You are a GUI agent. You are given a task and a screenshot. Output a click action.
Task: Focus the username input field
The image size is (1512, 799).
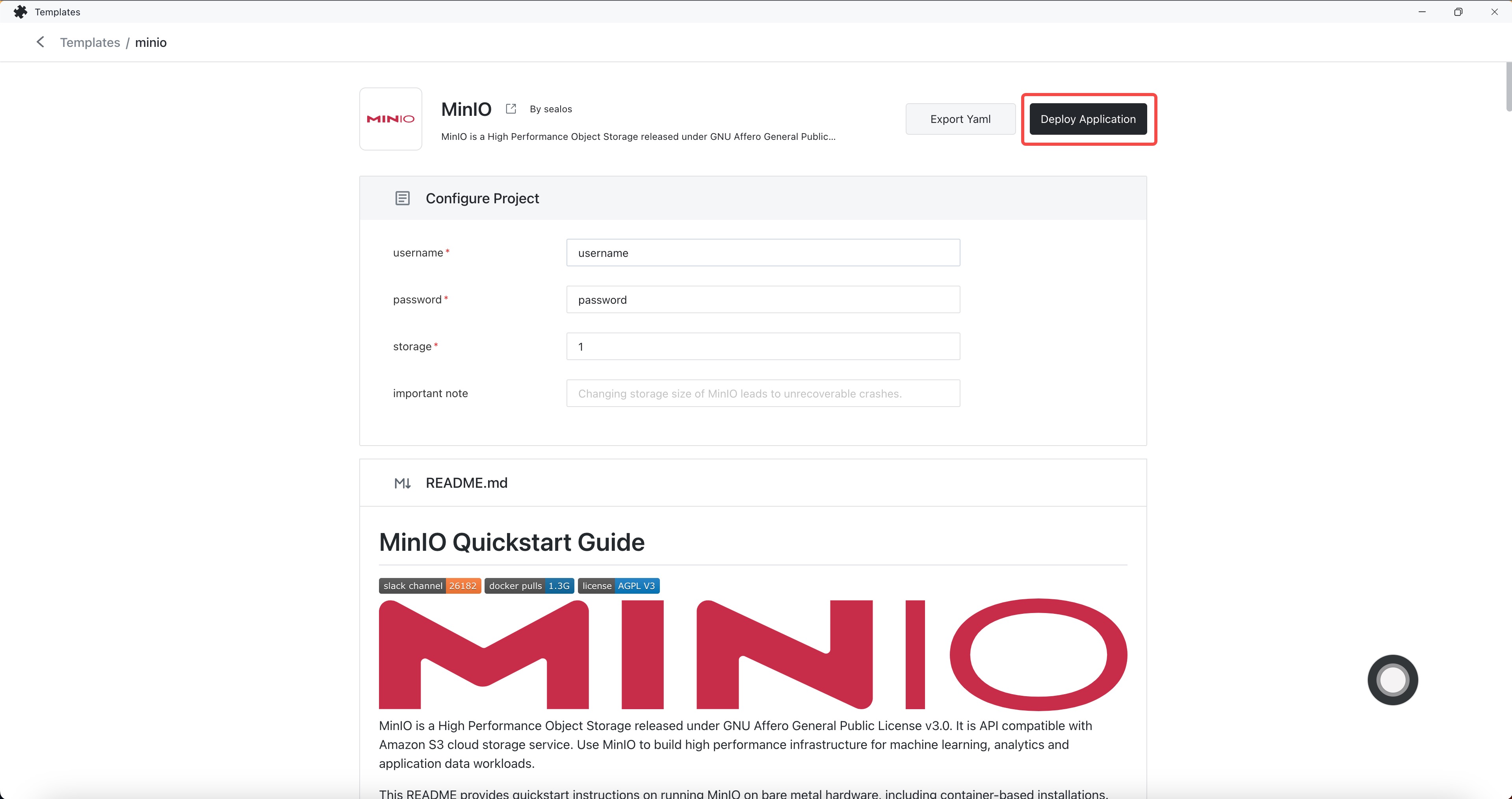coord(763,253)
